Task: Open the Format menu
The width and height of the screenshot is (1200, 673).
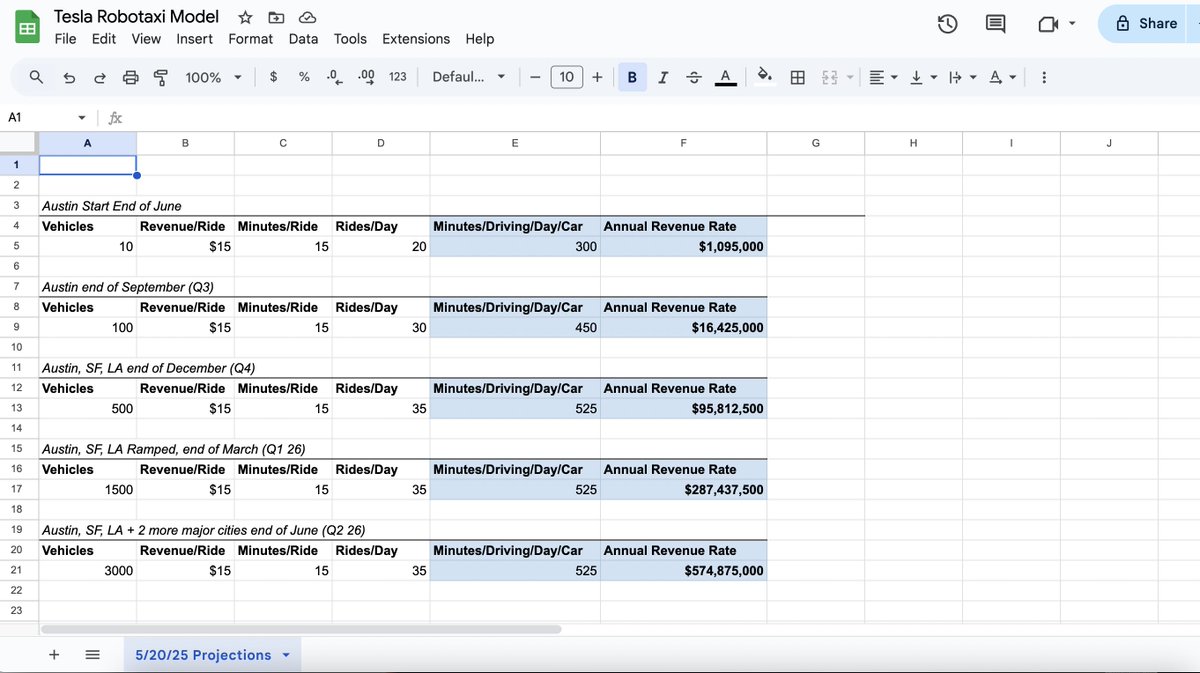Action: pyautogui.click(x=250, y=39)
